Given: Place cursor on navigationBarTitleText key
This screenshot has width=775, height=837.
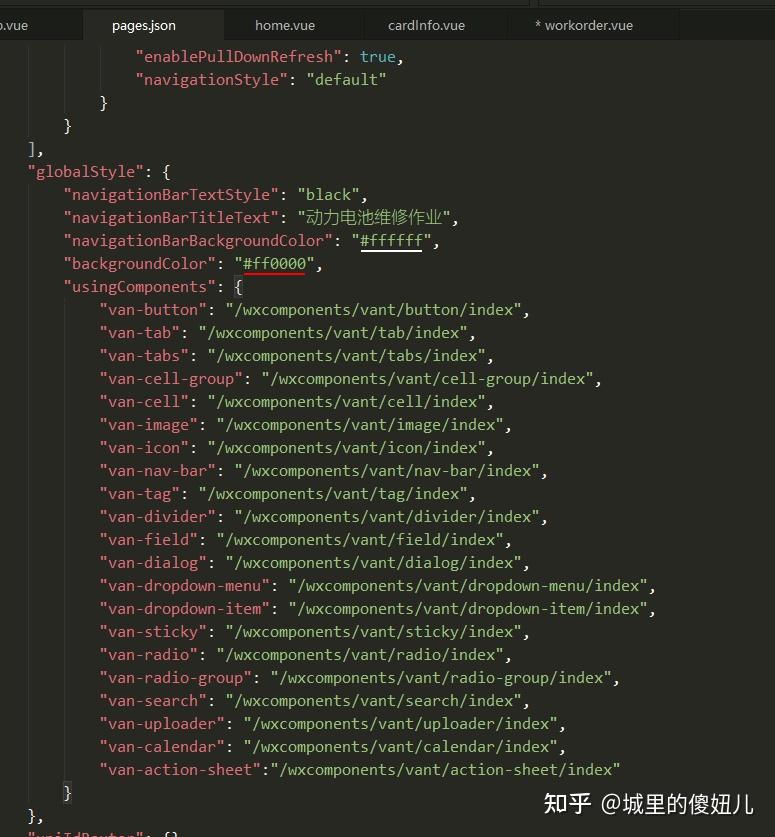Looking at the screenshot, I should [171, 218].
